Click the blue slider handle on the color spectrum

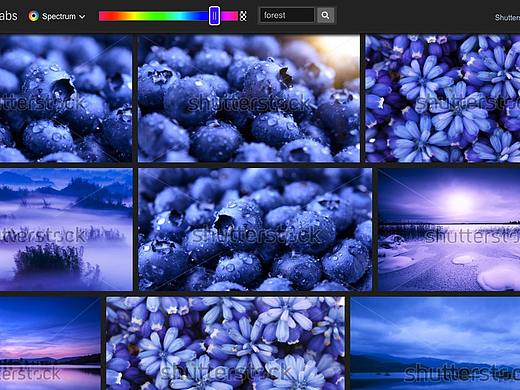click(x=214, y=16)
